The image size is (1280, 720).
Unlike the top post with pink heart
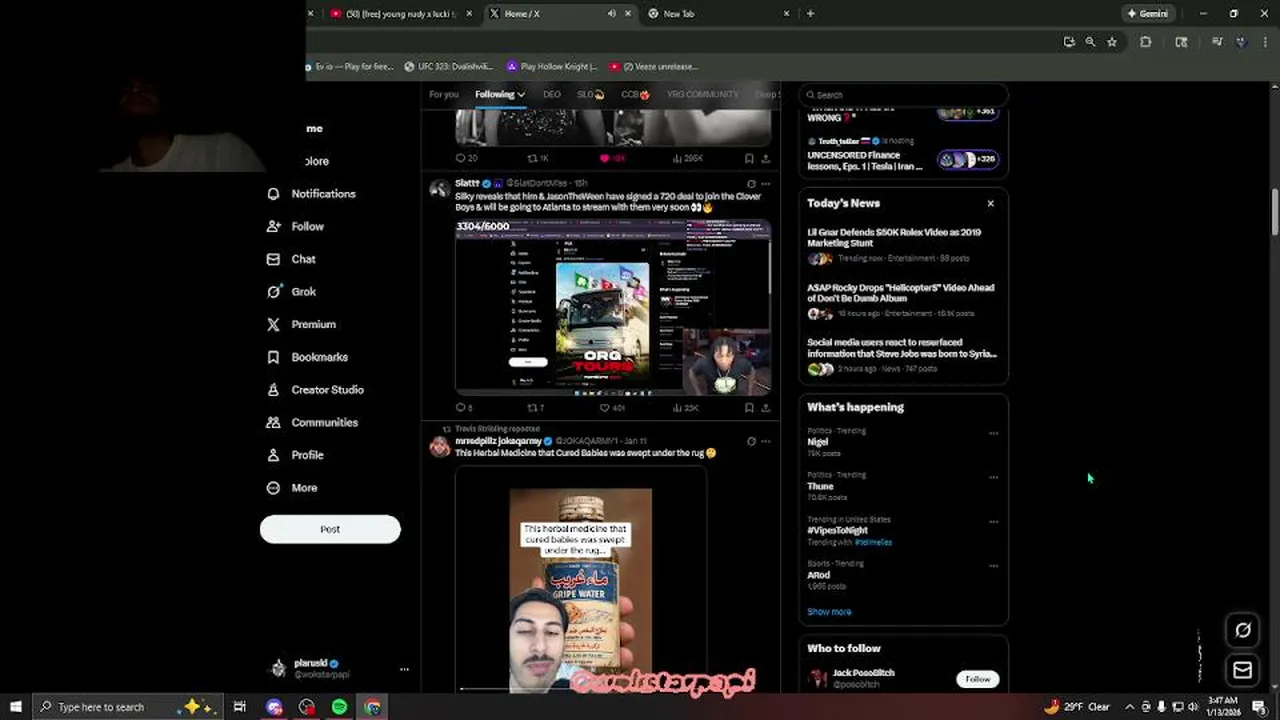click(x=611, y=158)
